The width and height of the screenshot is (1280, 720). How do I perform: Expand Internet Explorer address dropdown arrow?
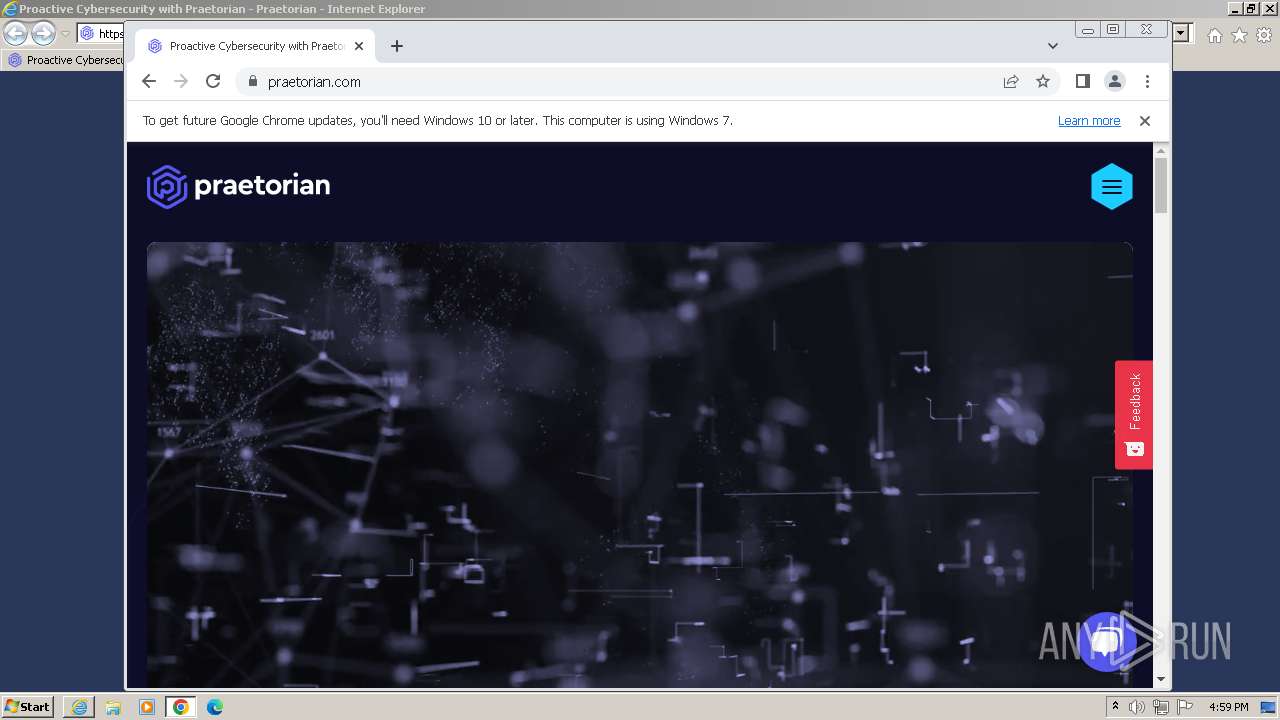[x=1182, y=33]
